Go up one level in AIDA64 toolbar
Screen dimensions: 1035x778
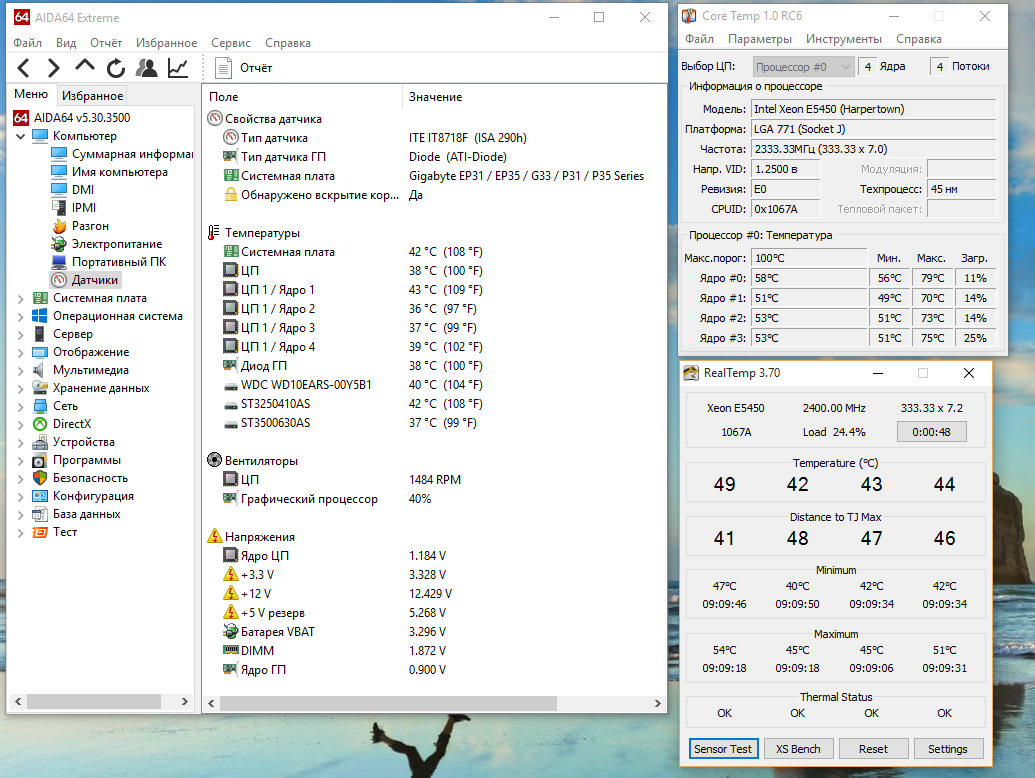[x=84, y=66]
